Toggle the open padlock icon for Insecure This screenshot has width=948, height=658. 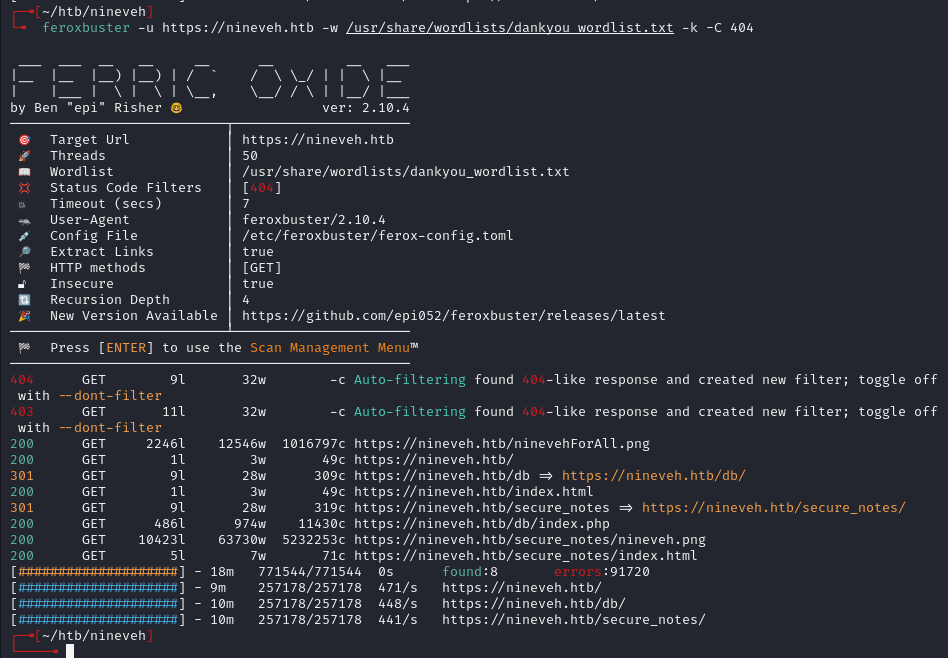click(25, 283)
